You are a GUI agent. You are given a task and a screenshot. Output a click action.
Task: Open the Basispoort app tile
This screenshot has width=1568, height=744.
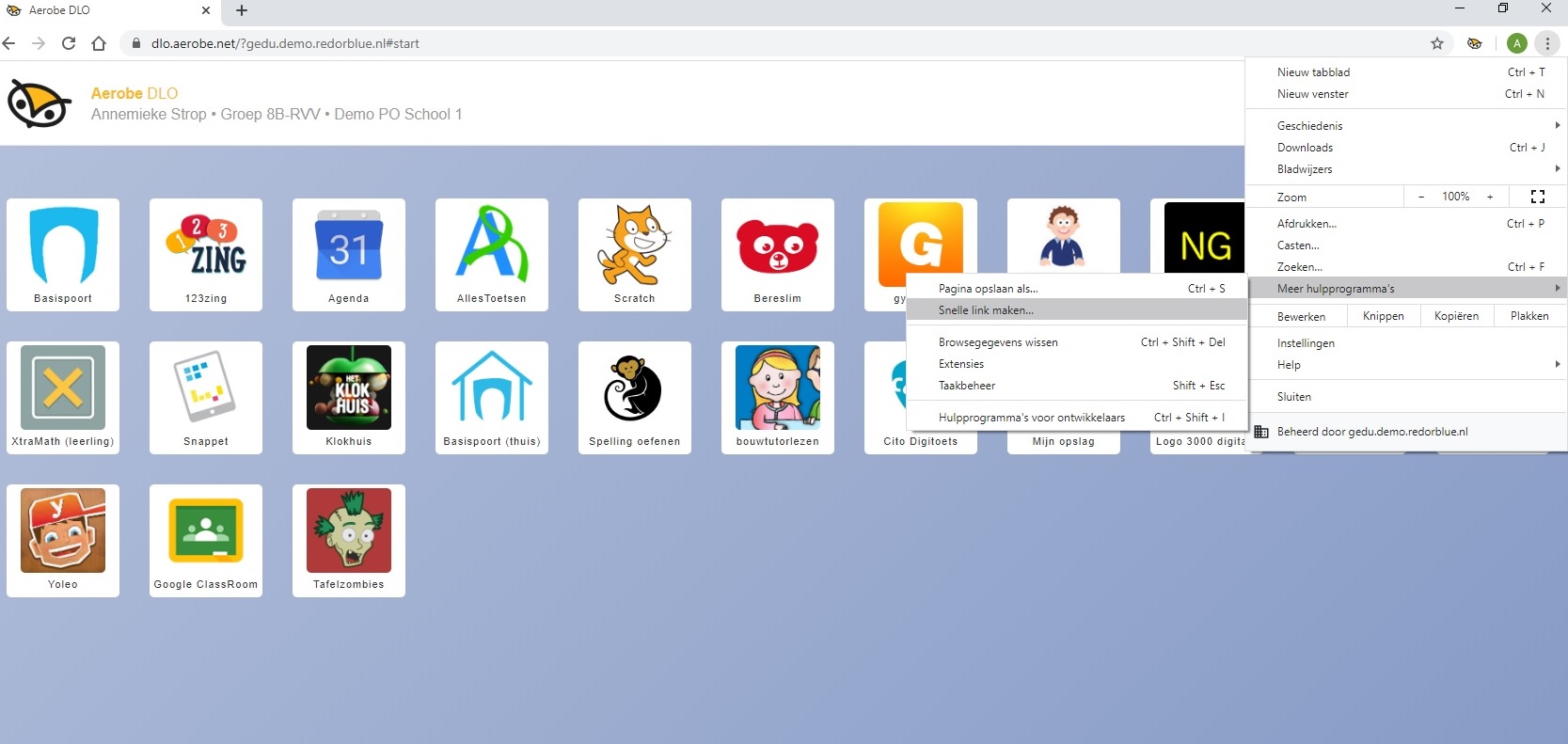tap(63, 254)
